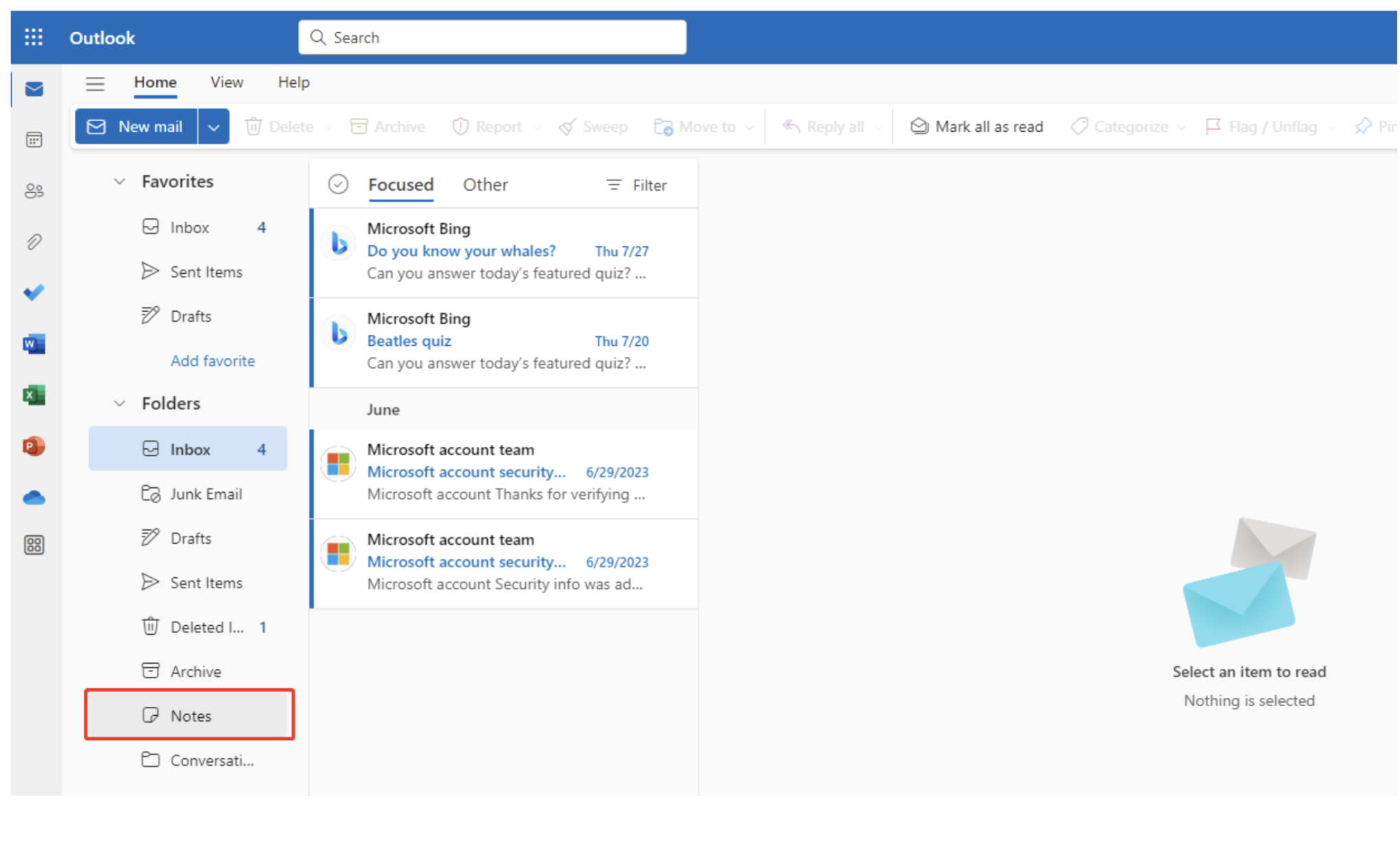Open Sent Items under Folders
This screenshot has width=1400, height=862.
pos(188,583)
